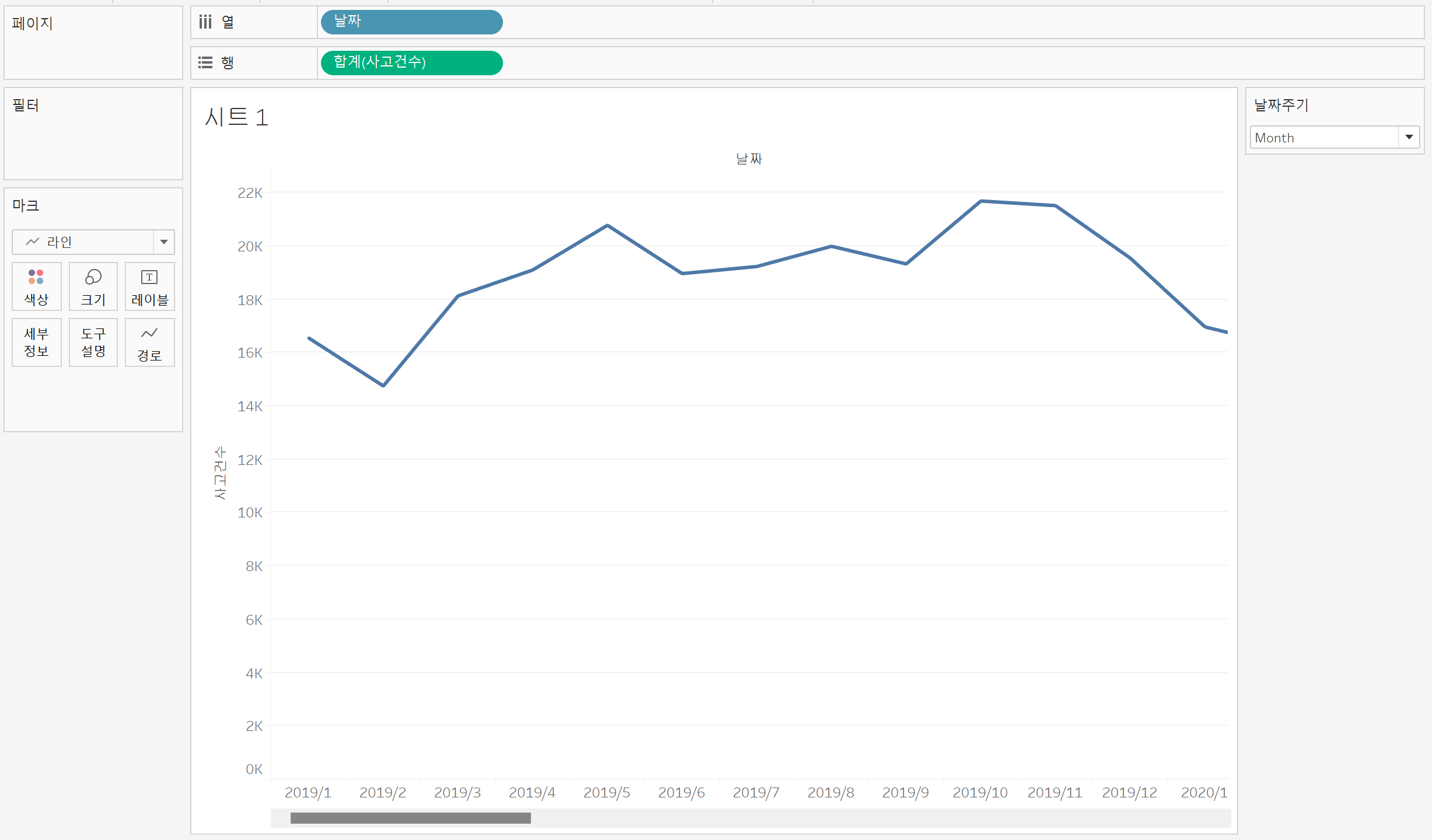Viewport: 1432px width, 840px height.
Task: Click the 필터 filters shelf area
Action: (93, 140)
